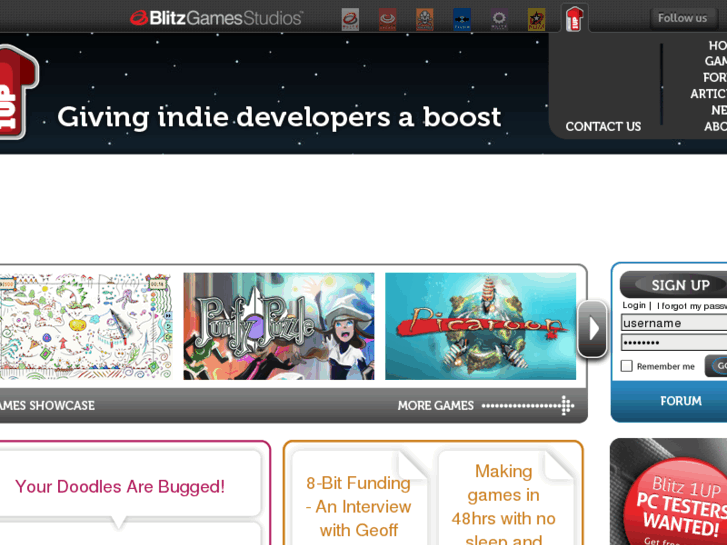
Task: Open 'Your Doodles Are Bugged!' article
Action: pos(120,487)
